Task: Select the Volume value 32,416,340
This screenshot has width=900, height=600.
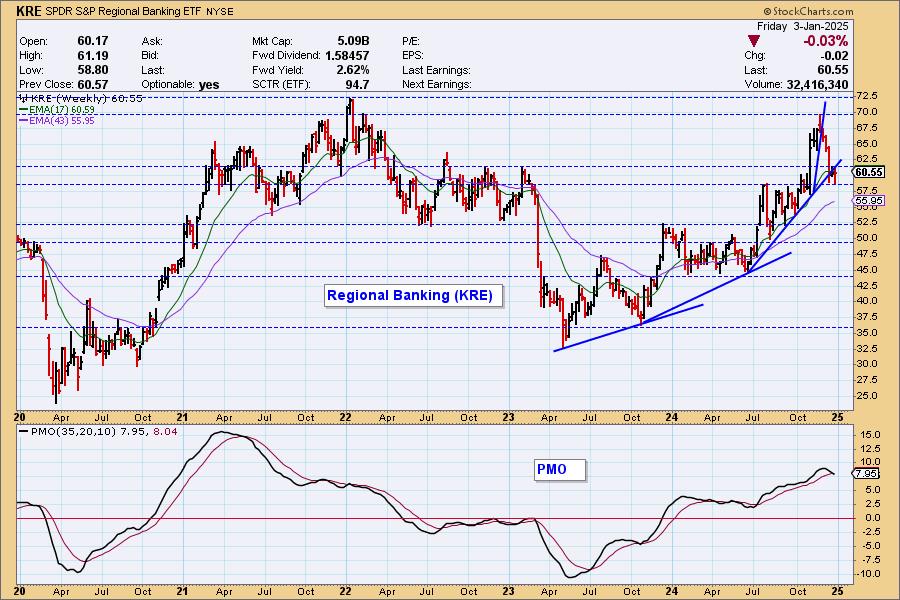Action: (817, 84)
